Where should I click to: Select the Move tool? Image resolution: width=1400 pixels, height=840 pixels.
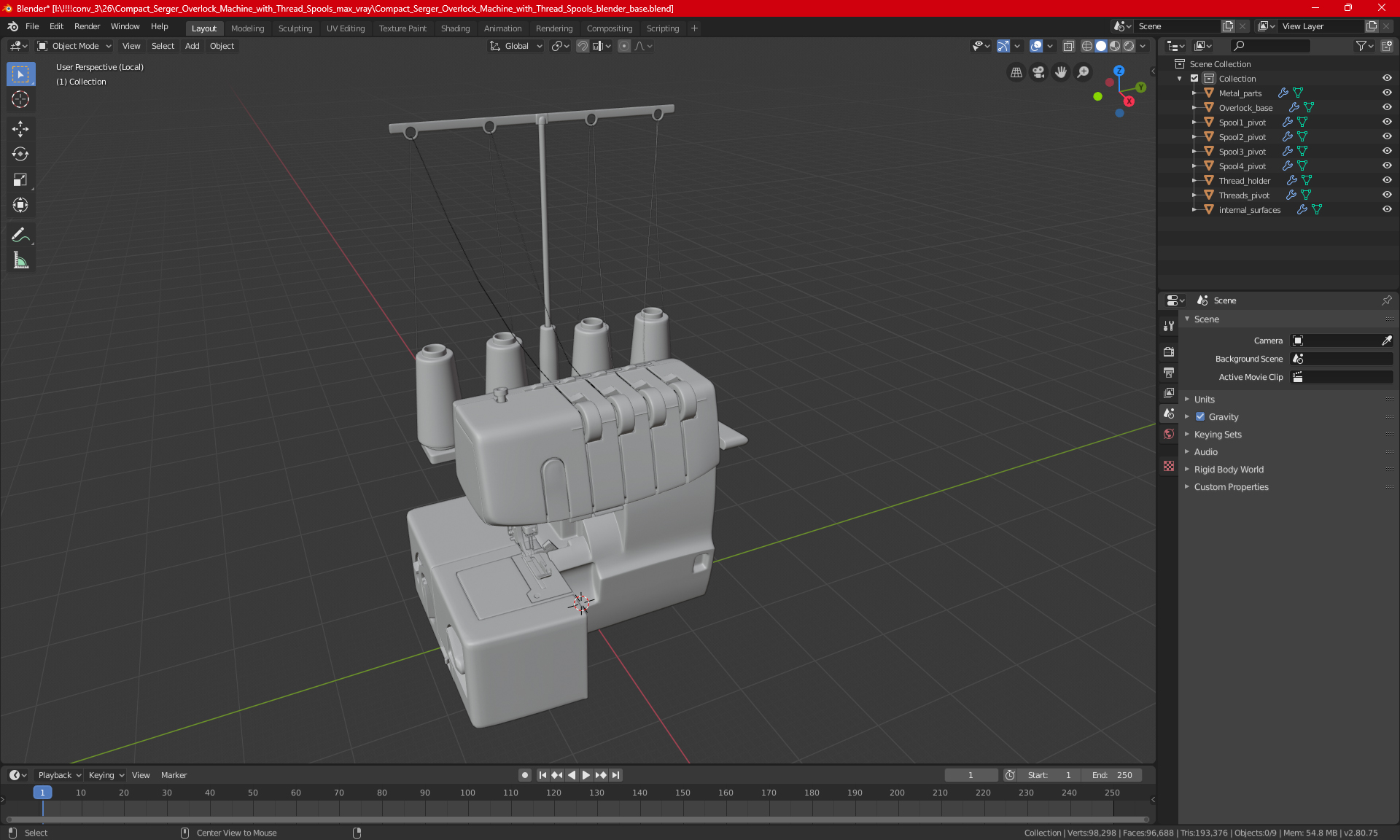[x=20, y=129]
